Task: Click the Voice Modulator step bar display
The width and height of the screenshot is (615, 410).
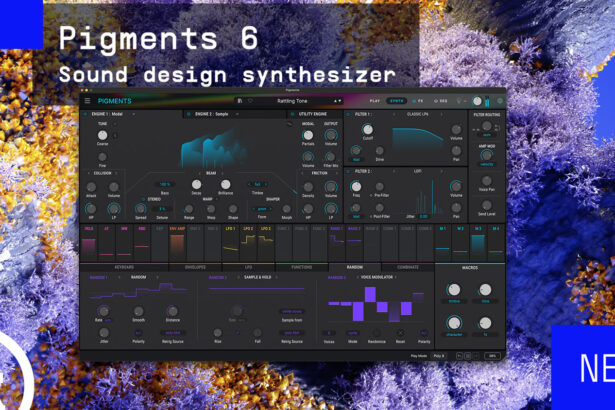Action: click(x=376, y=304)
